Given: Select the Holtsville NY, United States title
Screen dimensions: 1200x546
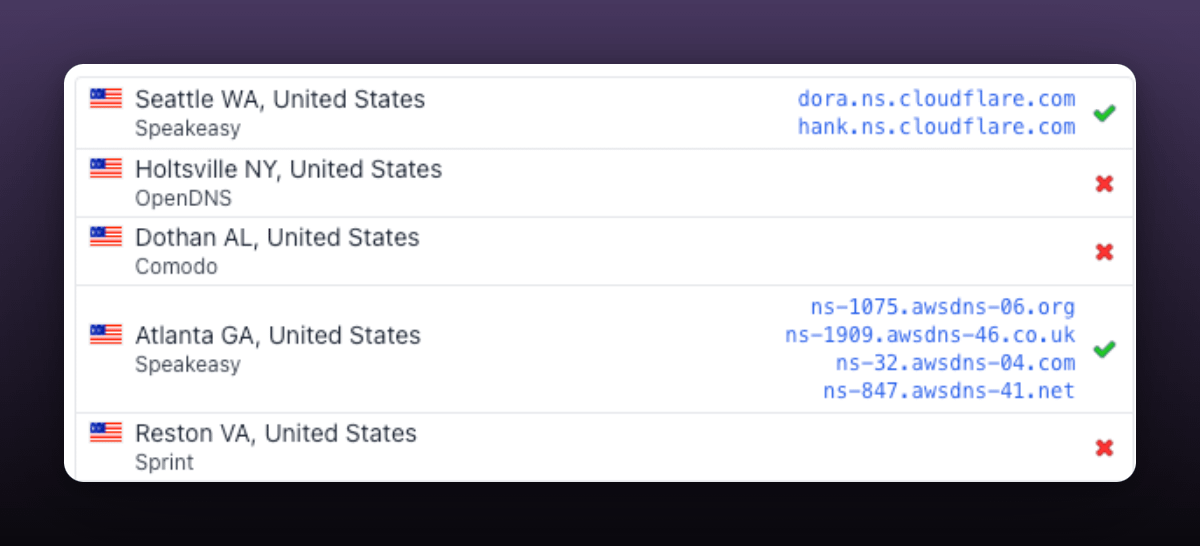Looking at the screenshot, I should click(x=288, y=169).
